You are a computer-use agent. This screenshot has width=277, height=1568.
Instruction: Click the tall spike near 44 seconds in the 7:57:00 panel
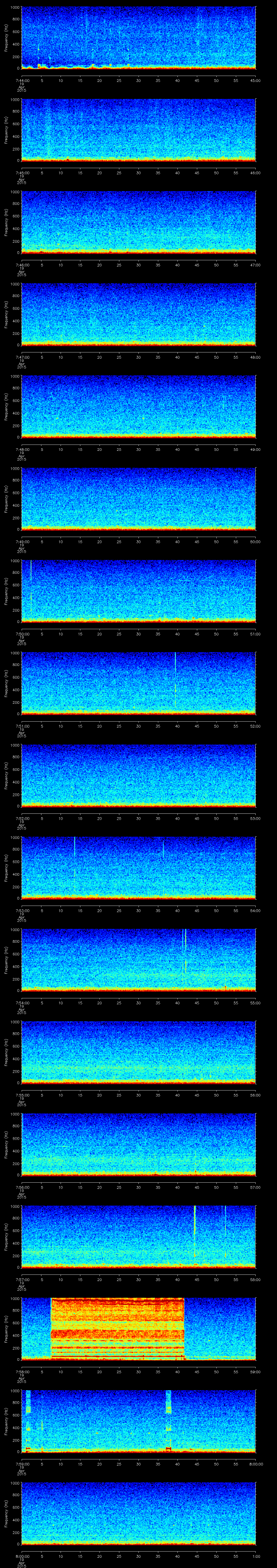(195, 1231)
